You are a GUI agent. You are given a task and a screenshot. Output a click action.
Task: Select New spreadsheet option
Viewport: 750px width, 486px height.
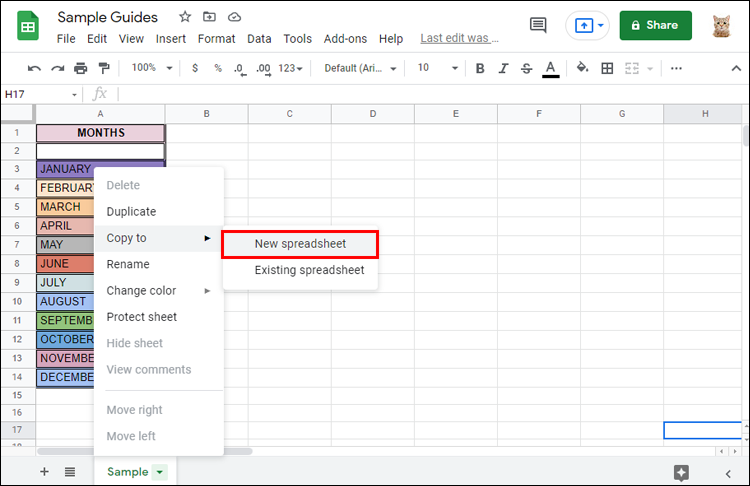pos(300,244)
